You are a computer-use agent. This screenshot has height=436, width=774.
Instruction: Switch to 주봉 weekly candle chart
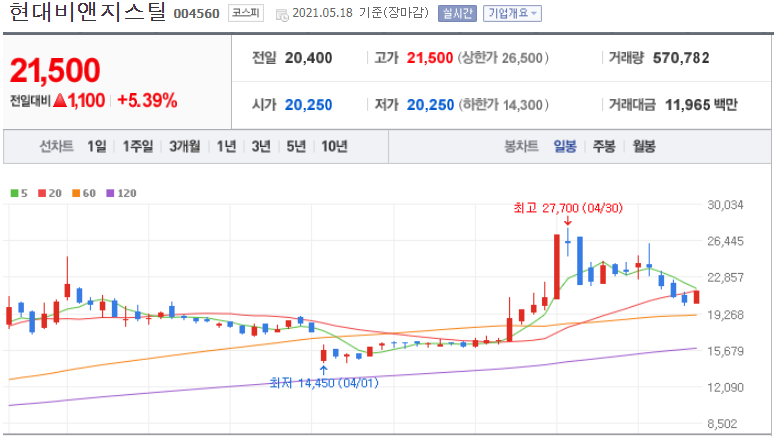tap(604, 146)
